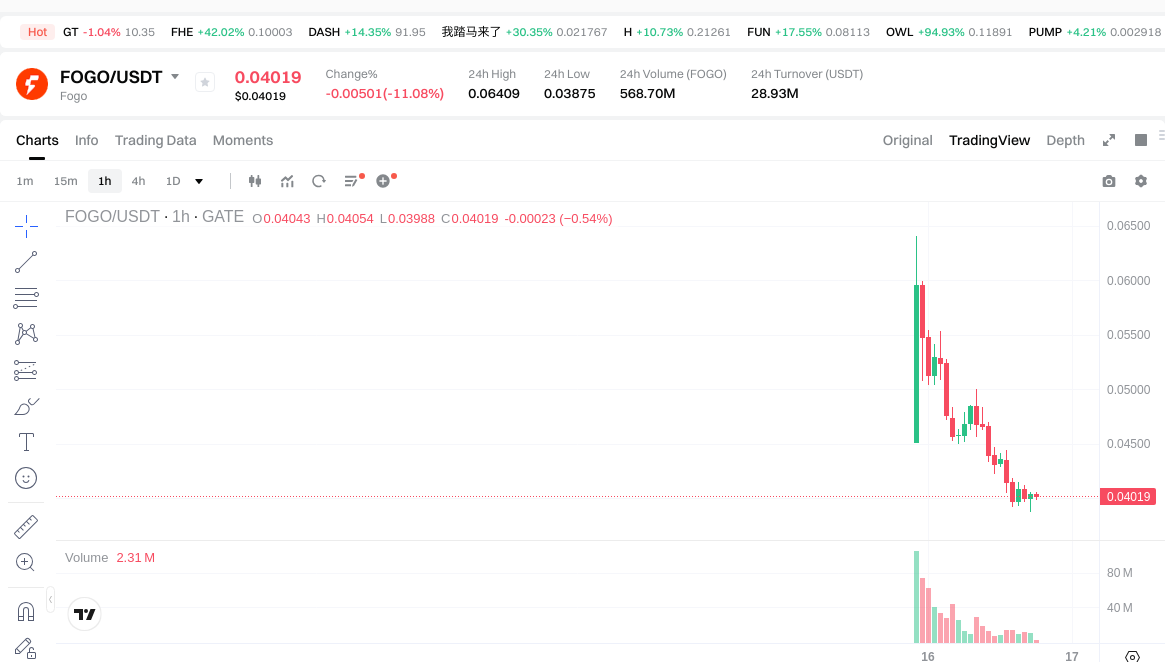Select the crosshair cursor tool
The width and height of the screenshot is (1165, 662).
tap(25, 226)
